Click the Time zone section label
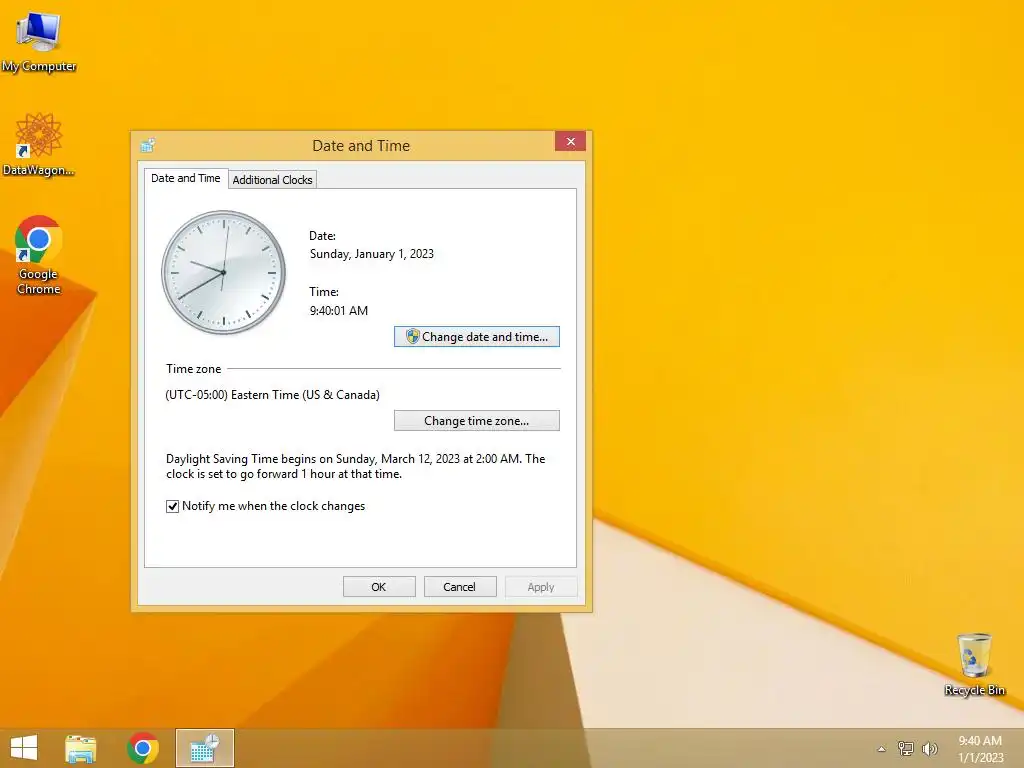This screenshot has width=1024, height=768. [x=193, y=368]
